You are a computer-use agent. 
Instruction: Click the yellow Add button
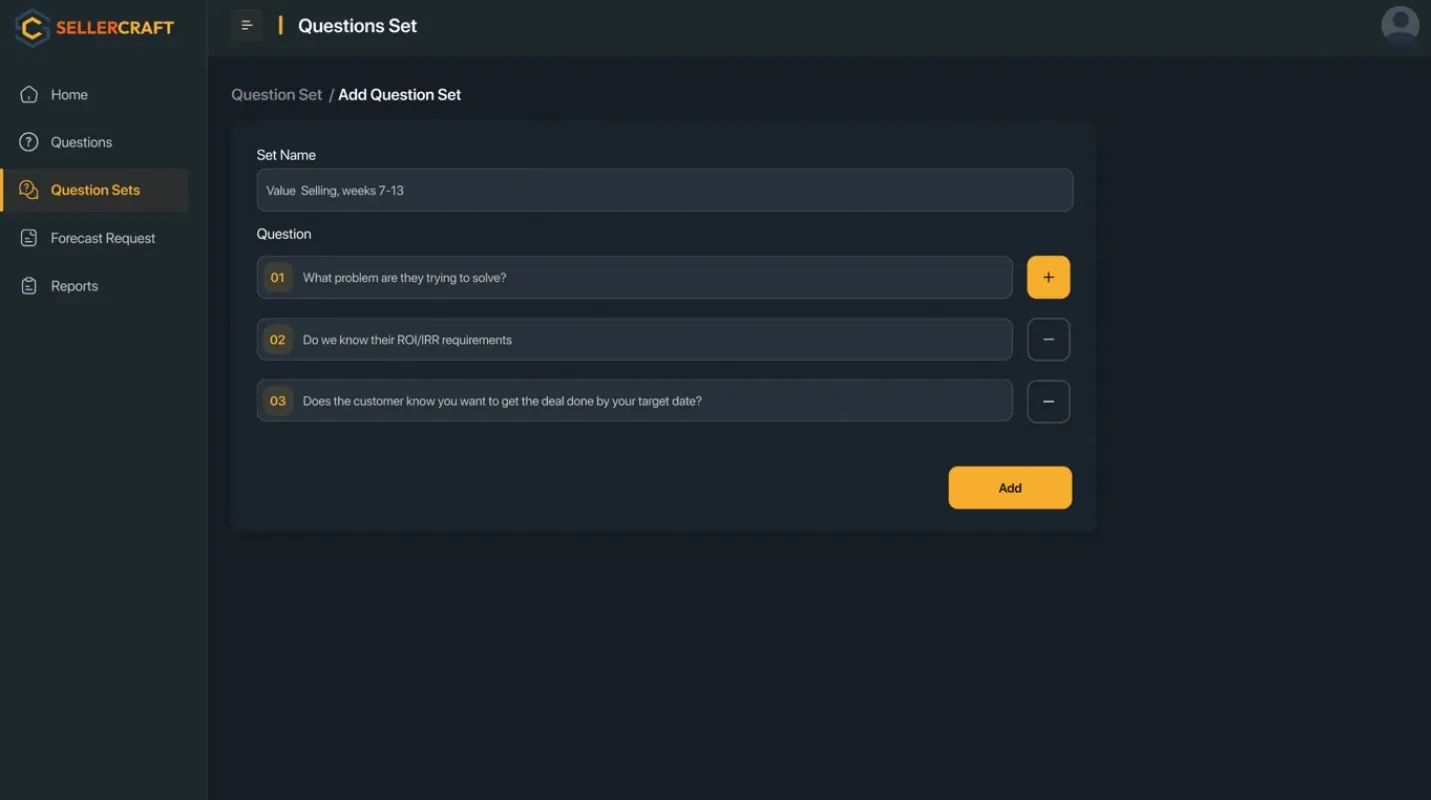[1009, 488]
